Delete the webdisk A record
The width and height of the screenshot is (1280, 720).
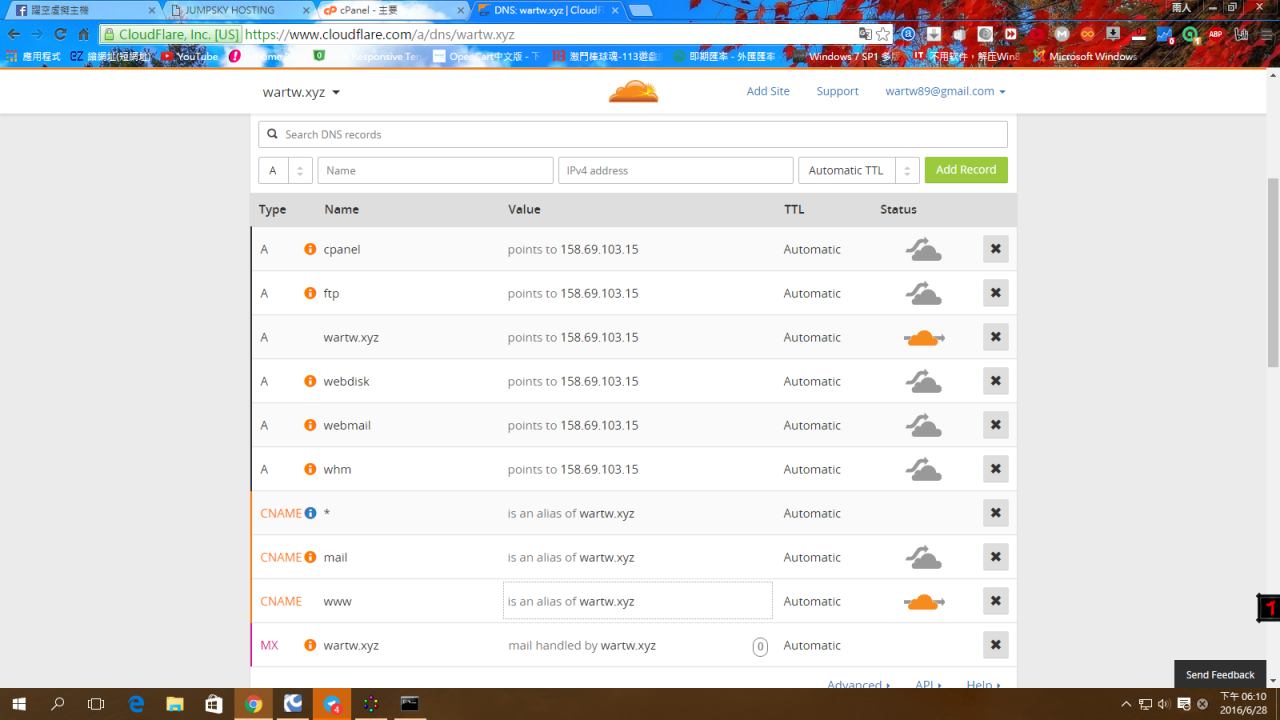click(995, 381)
